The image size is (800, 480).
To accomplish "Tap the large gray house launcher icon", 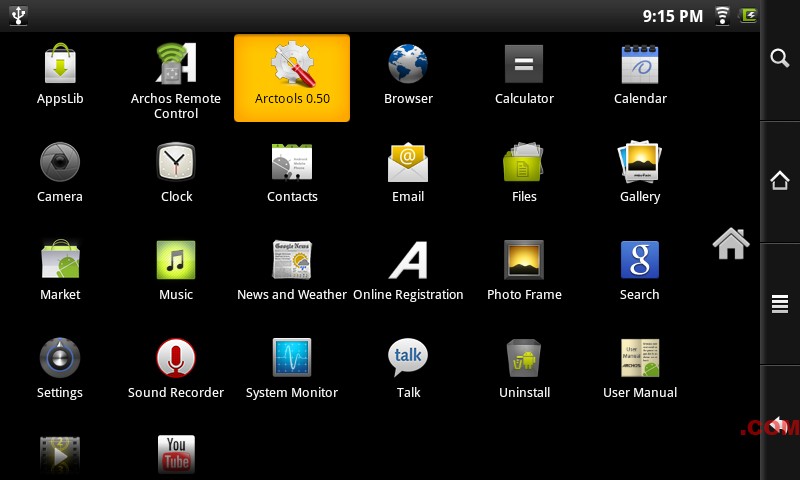I will tap(731, 243).
